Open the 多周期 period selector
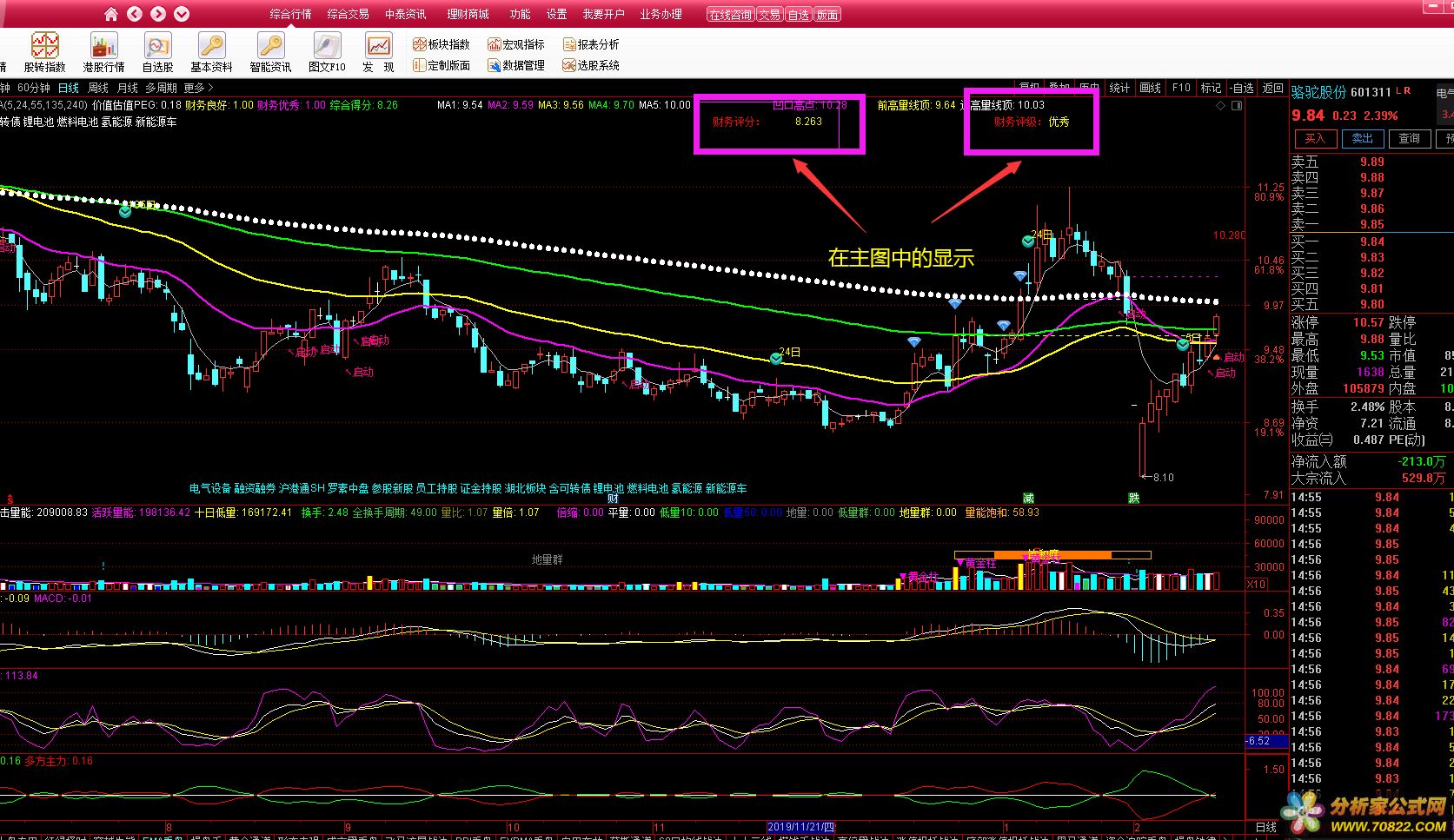The height and width of the screenshot is (840, 1454). (x=161, y=88)
